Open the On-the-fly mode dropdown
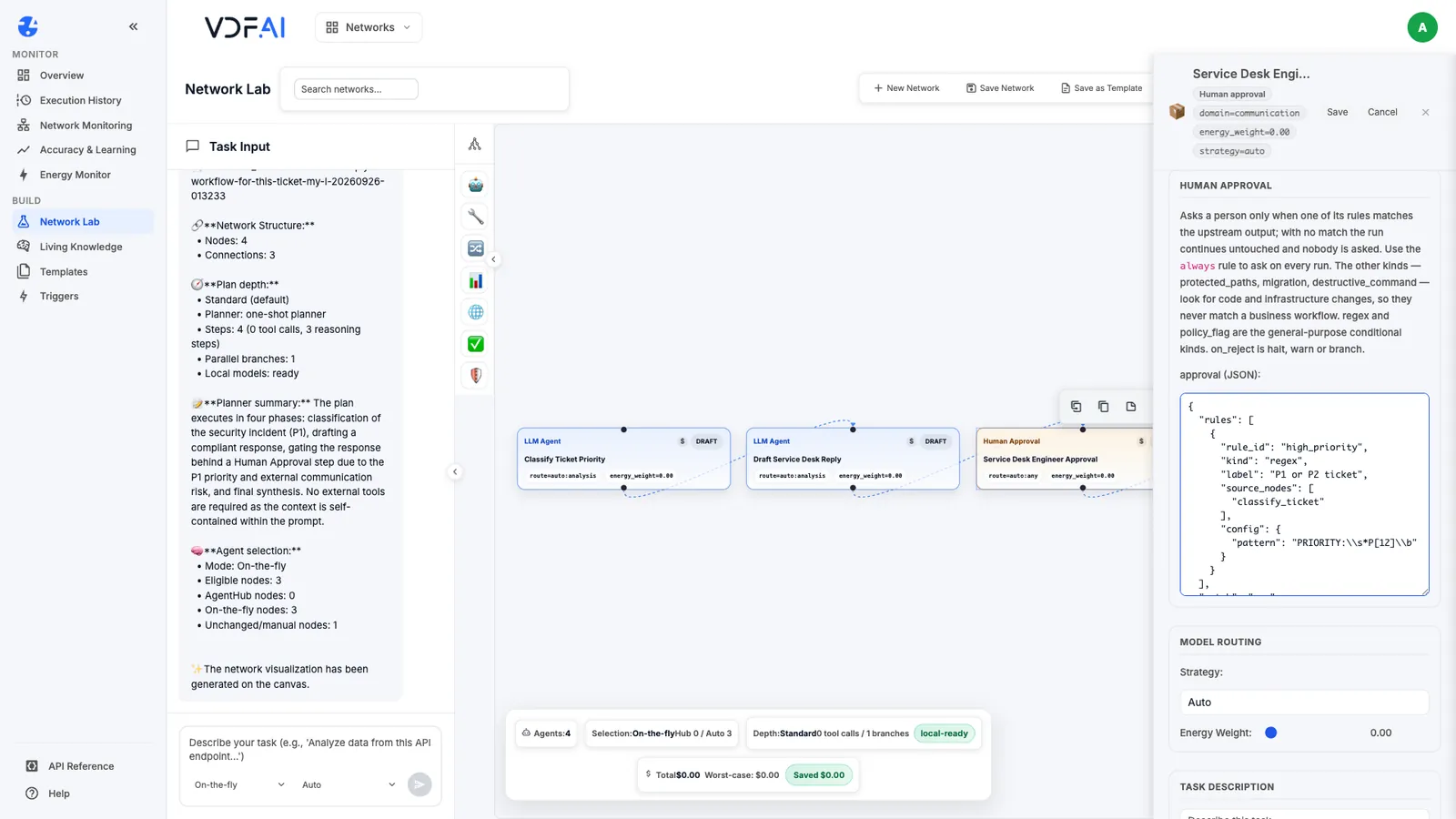1456x819 pixels. click(239, 784)
